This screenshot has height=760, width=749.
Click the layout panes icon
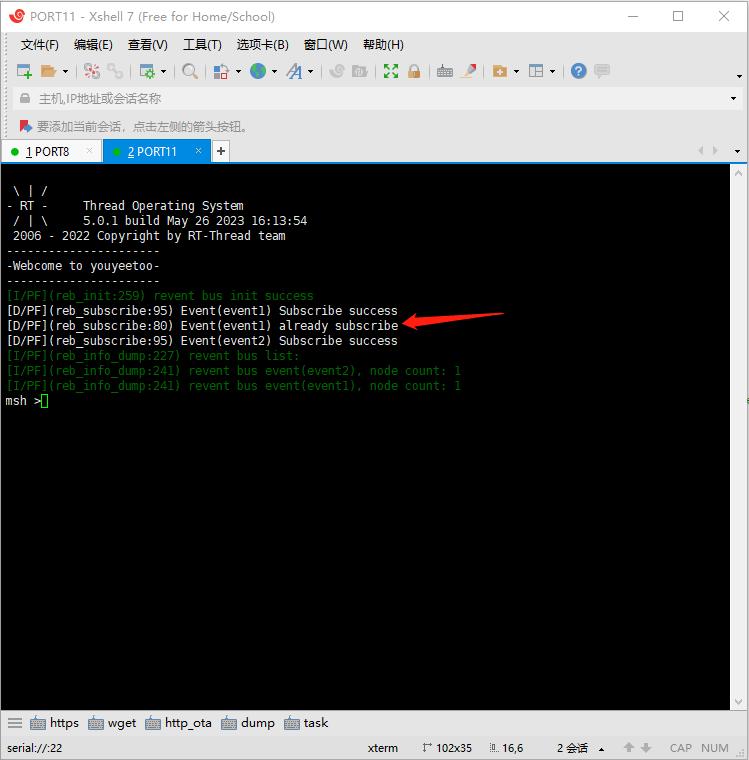536,72
